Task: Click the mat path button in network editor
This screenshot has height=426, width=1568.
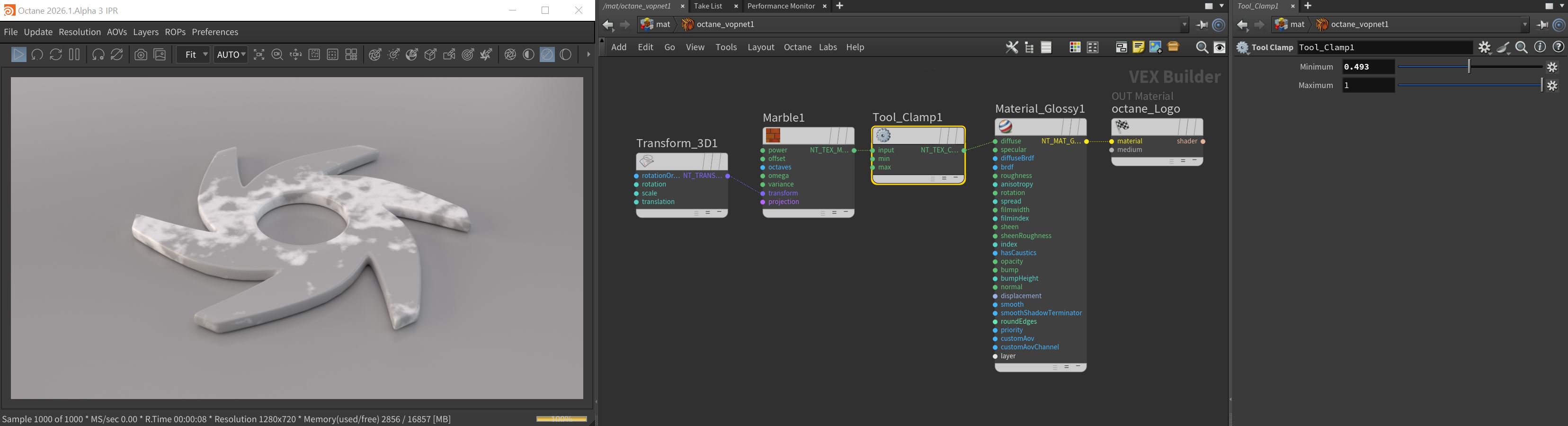Action: [x=656, y=25]
